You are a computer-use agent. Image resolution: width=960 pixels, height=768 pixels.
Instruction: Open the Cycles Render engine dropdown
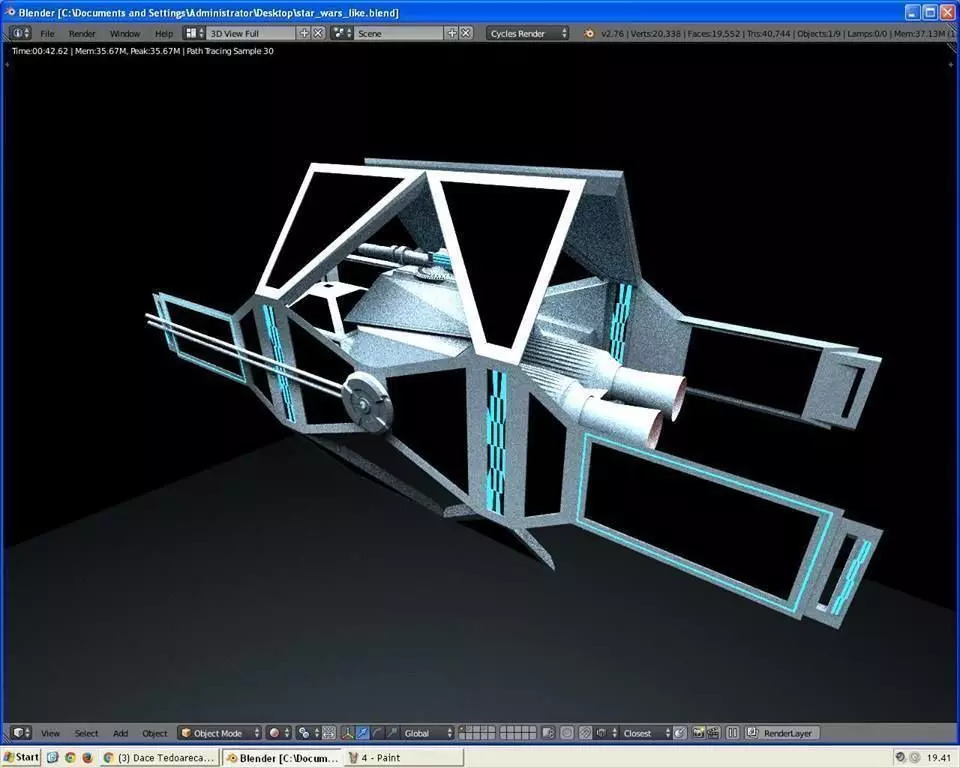528,33
